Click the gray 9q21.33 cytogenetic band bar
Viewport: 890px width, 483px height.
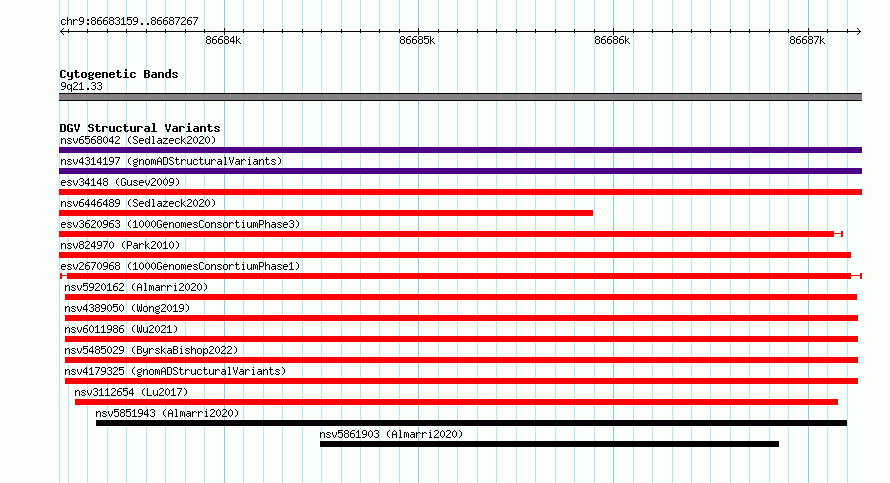(460, 97)
